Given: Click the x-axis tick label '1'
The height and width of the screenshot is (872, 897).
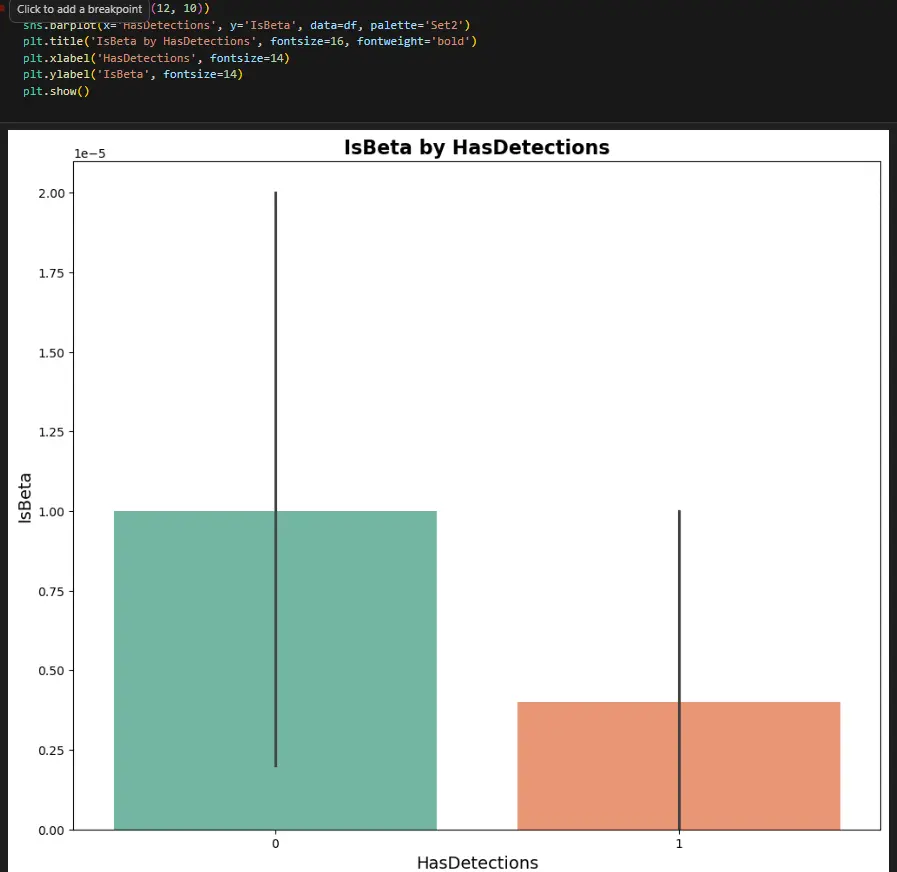Looking at the screenshot, I should pos(679,843).
